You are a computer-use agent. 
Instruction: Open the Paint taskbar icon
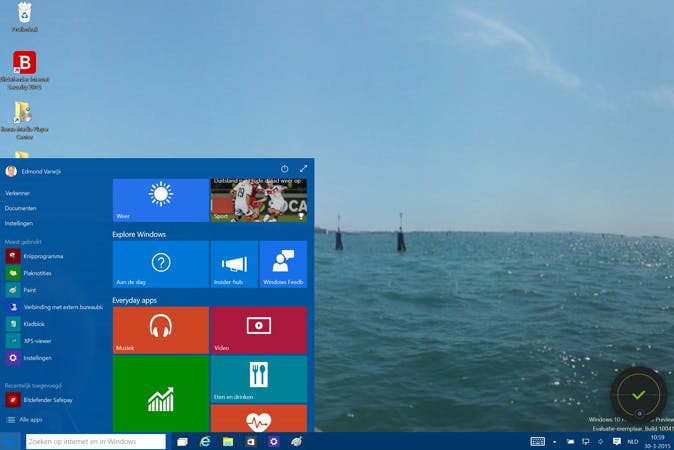(296, 442)
